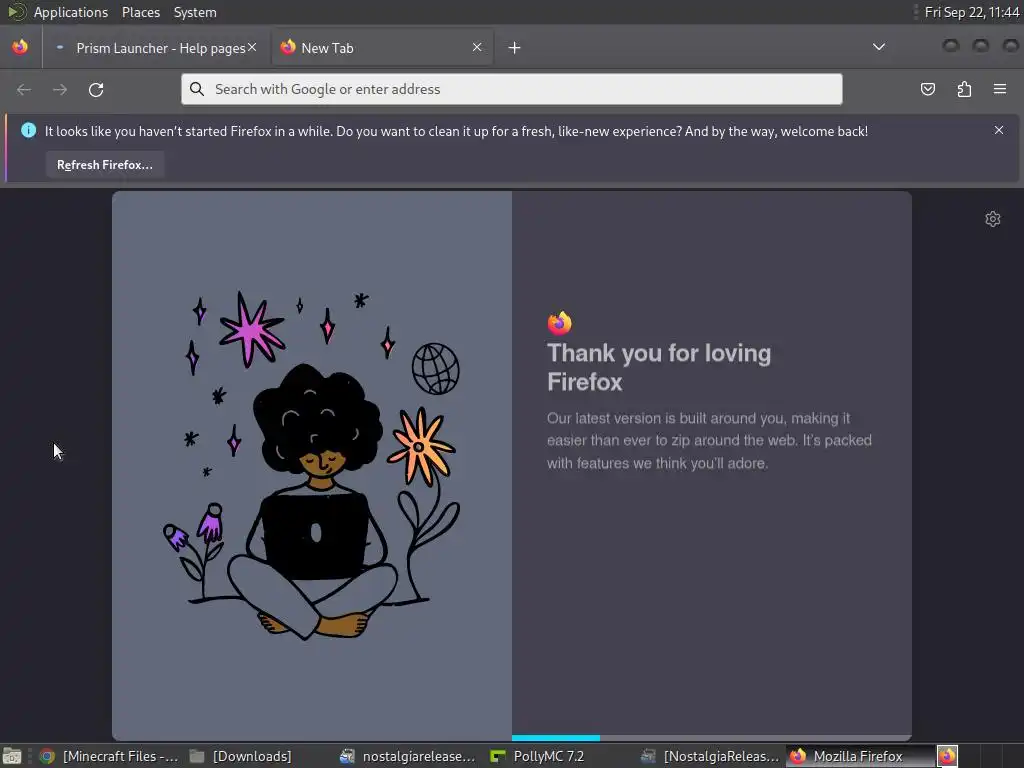Open Save to Pocket icon
Screen dimensions: 1024x768
(x=928, y=89)
